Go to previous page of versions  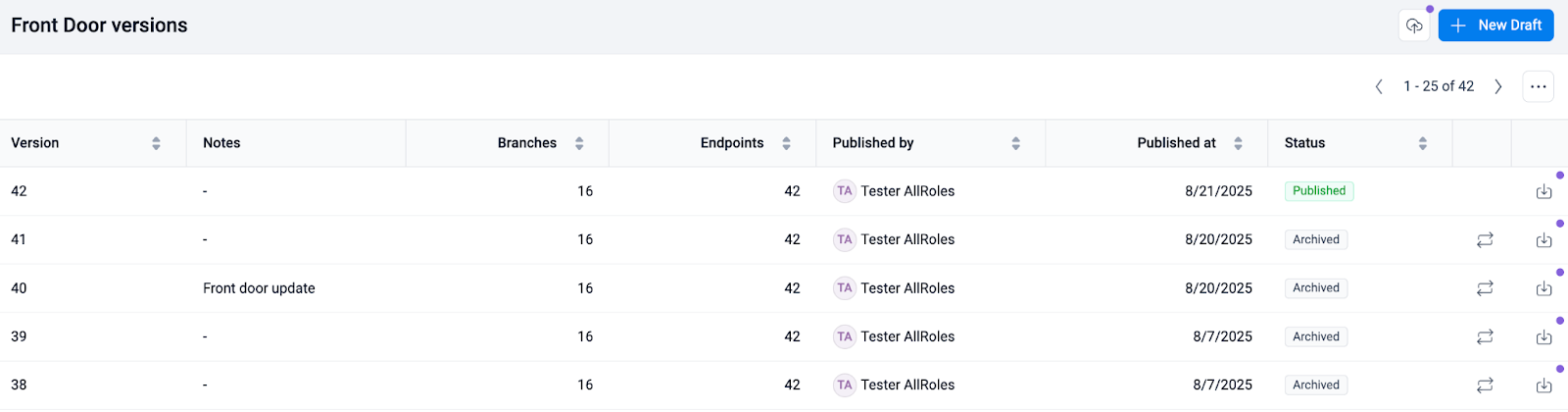tap(1379, 86)
